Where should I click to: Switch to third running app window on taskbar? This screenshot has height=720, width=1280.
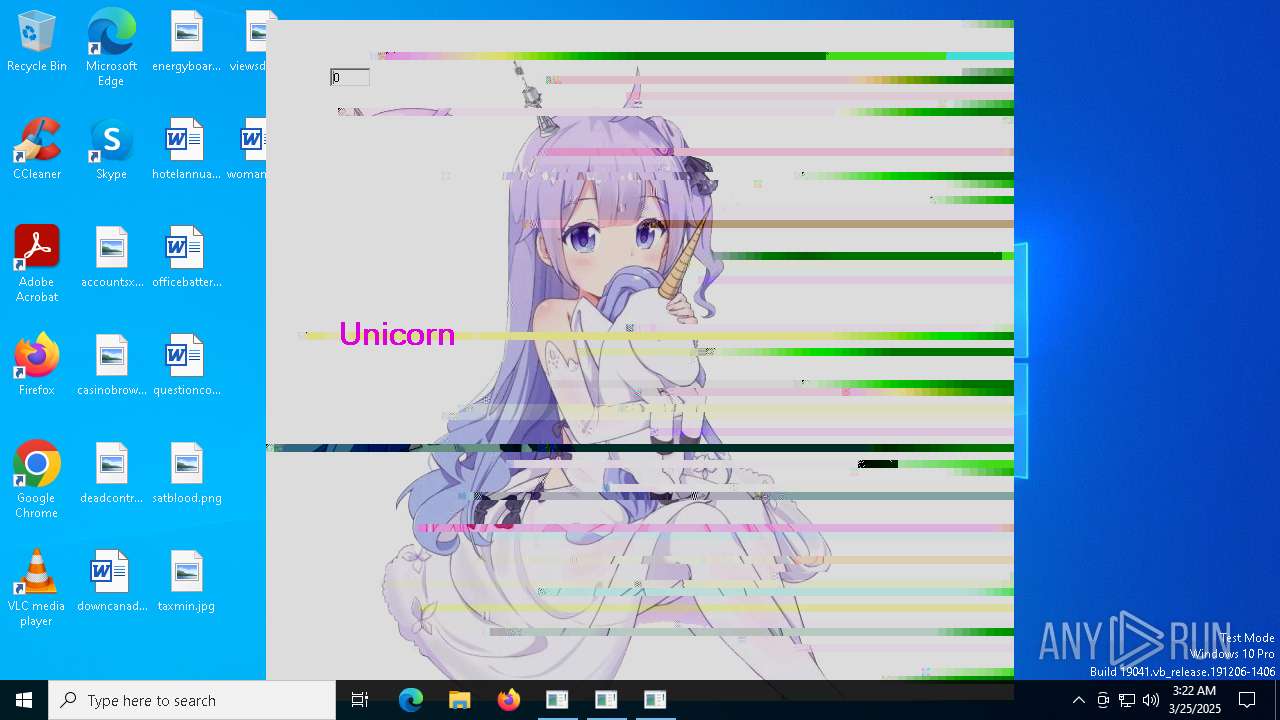click(x=655, y=700)
